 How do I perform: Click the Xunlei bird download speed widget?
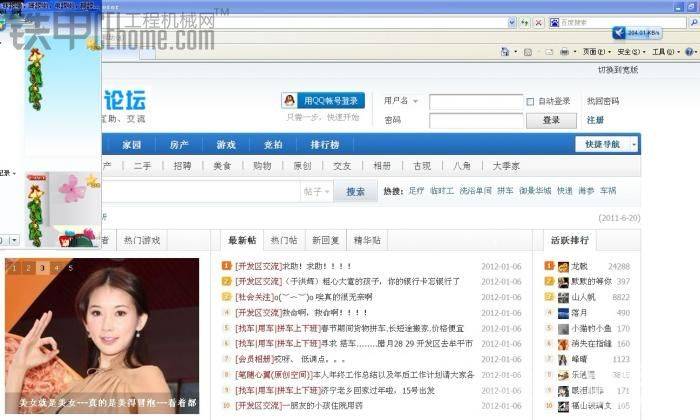coord(637,33)
